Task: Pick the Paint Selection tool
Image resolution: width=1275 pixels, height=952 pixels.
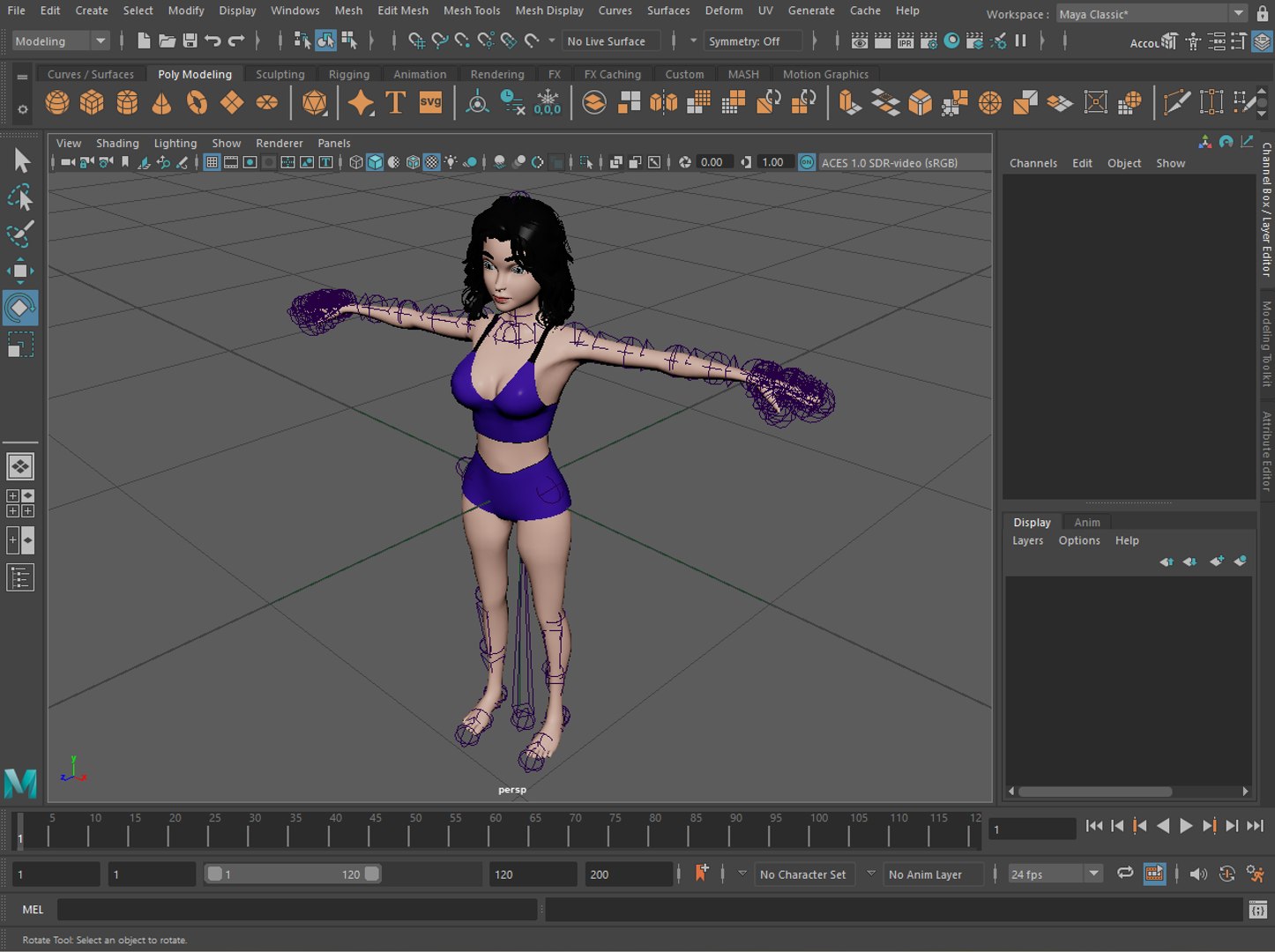Action: tap(20, 234)
